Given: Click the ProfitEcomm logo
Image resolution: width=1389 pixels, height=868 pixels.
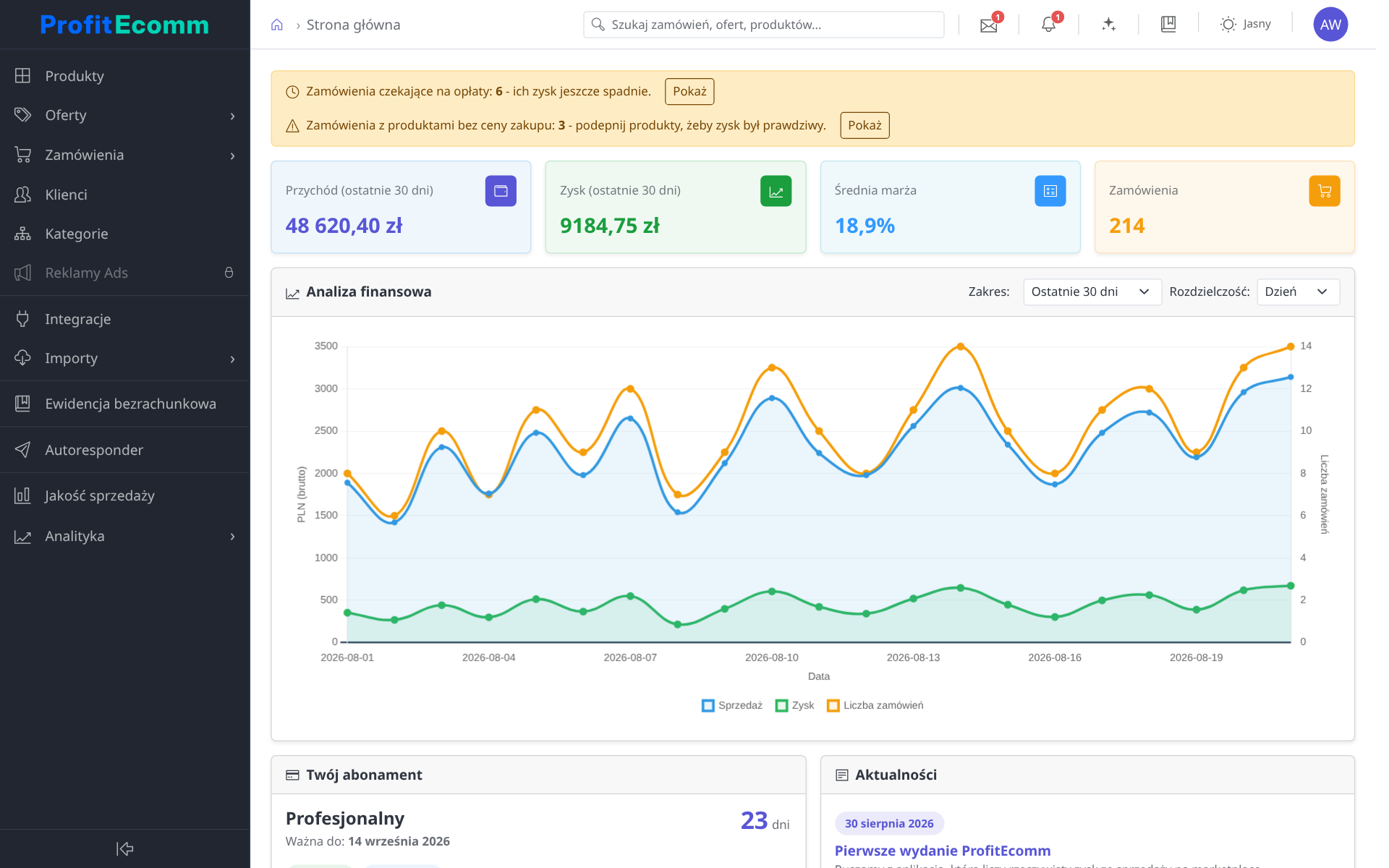Looking at the screenshot, I should tap(124, 25).
